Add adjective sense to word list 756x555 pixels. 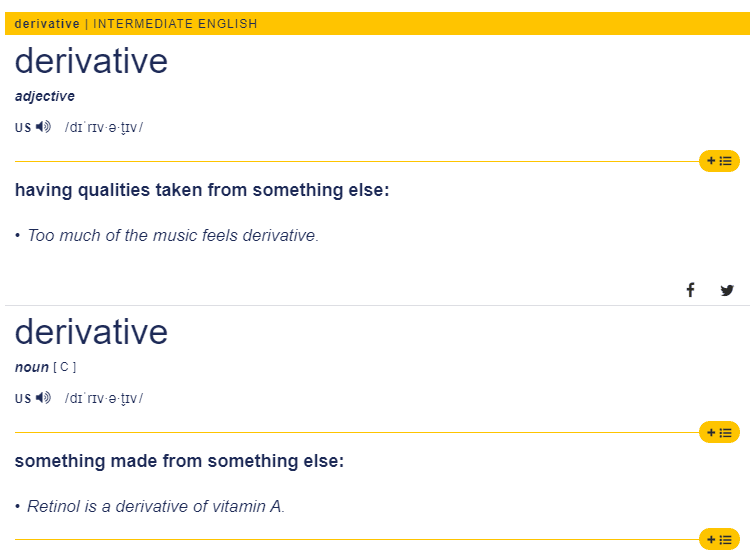click(719, 161)
